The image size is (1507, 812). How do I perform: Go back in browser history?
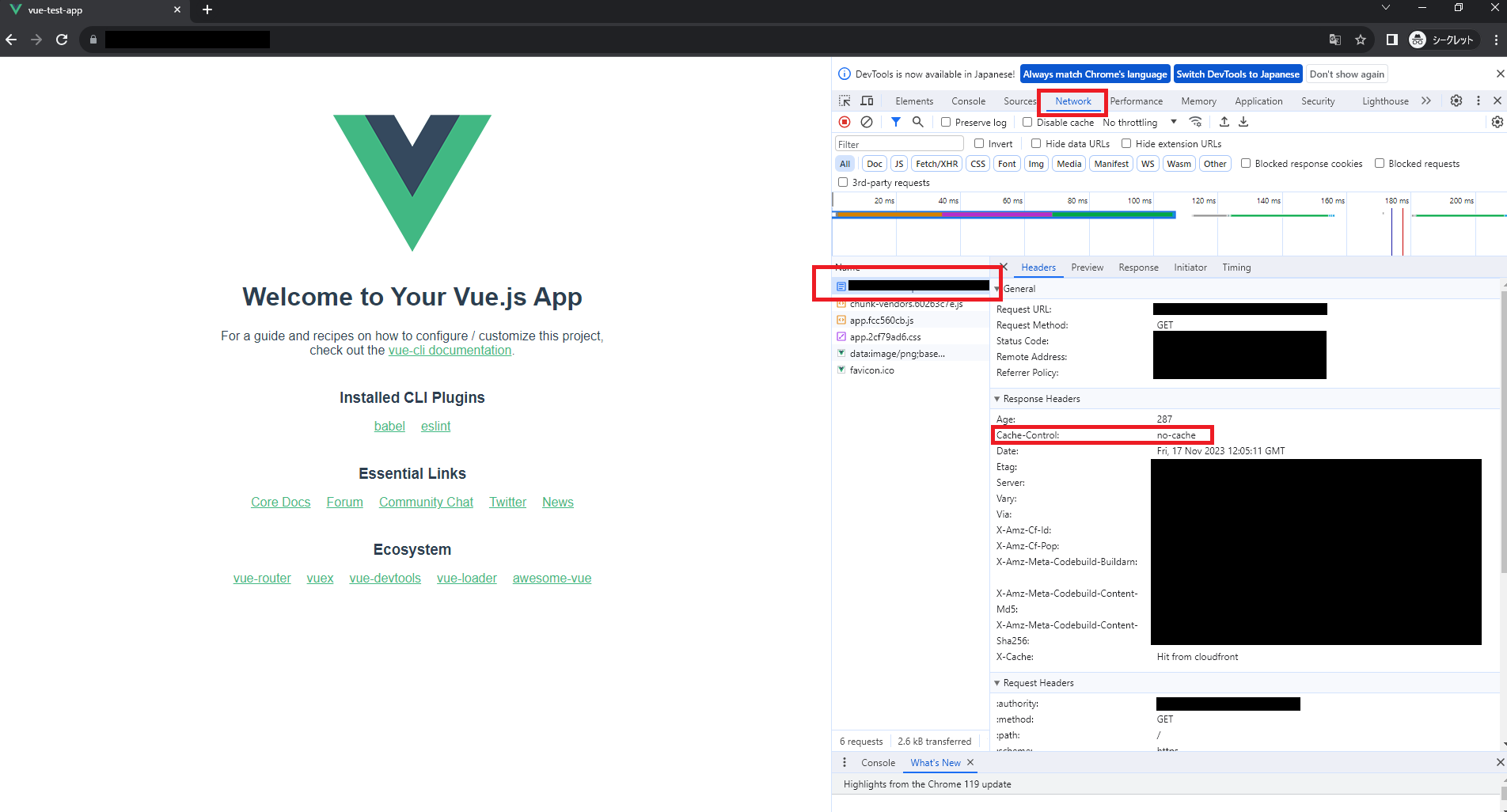click(x=11, y=40)
